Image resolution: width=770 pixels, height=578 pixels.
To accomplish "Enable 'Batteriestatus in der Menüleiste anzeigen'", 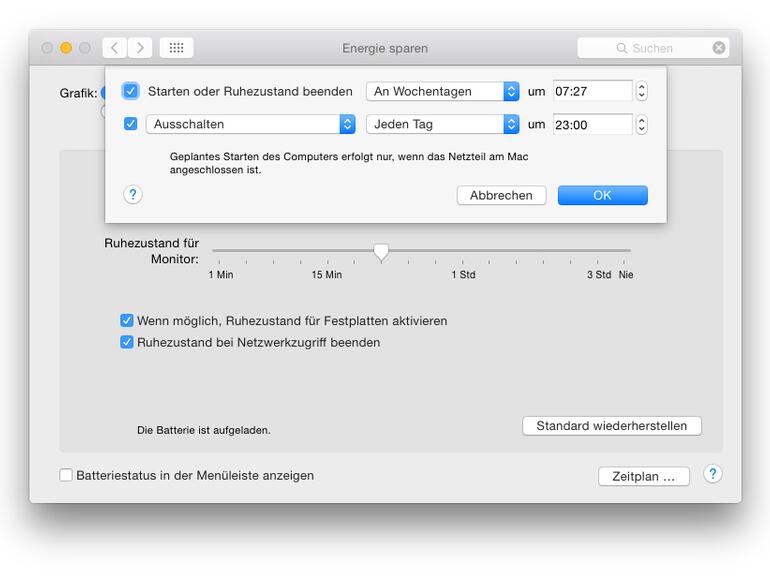I will (66, 475).
